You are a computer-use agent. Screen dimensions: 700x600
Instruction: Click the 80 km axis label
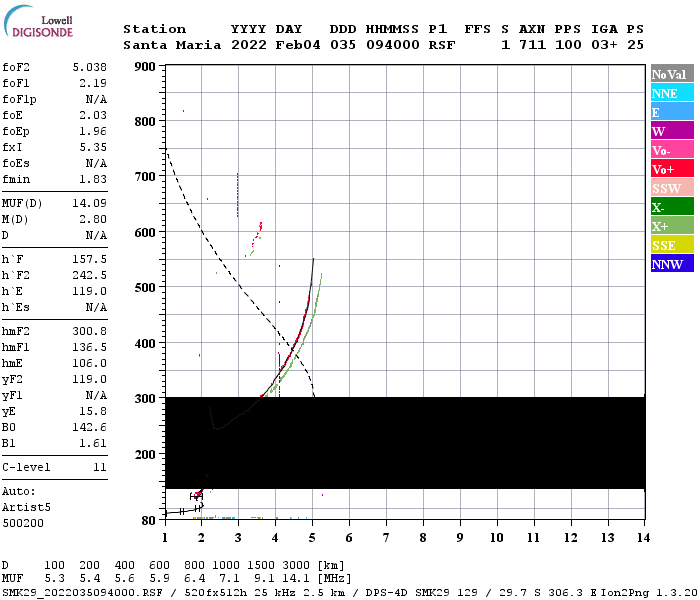(149, 521)
